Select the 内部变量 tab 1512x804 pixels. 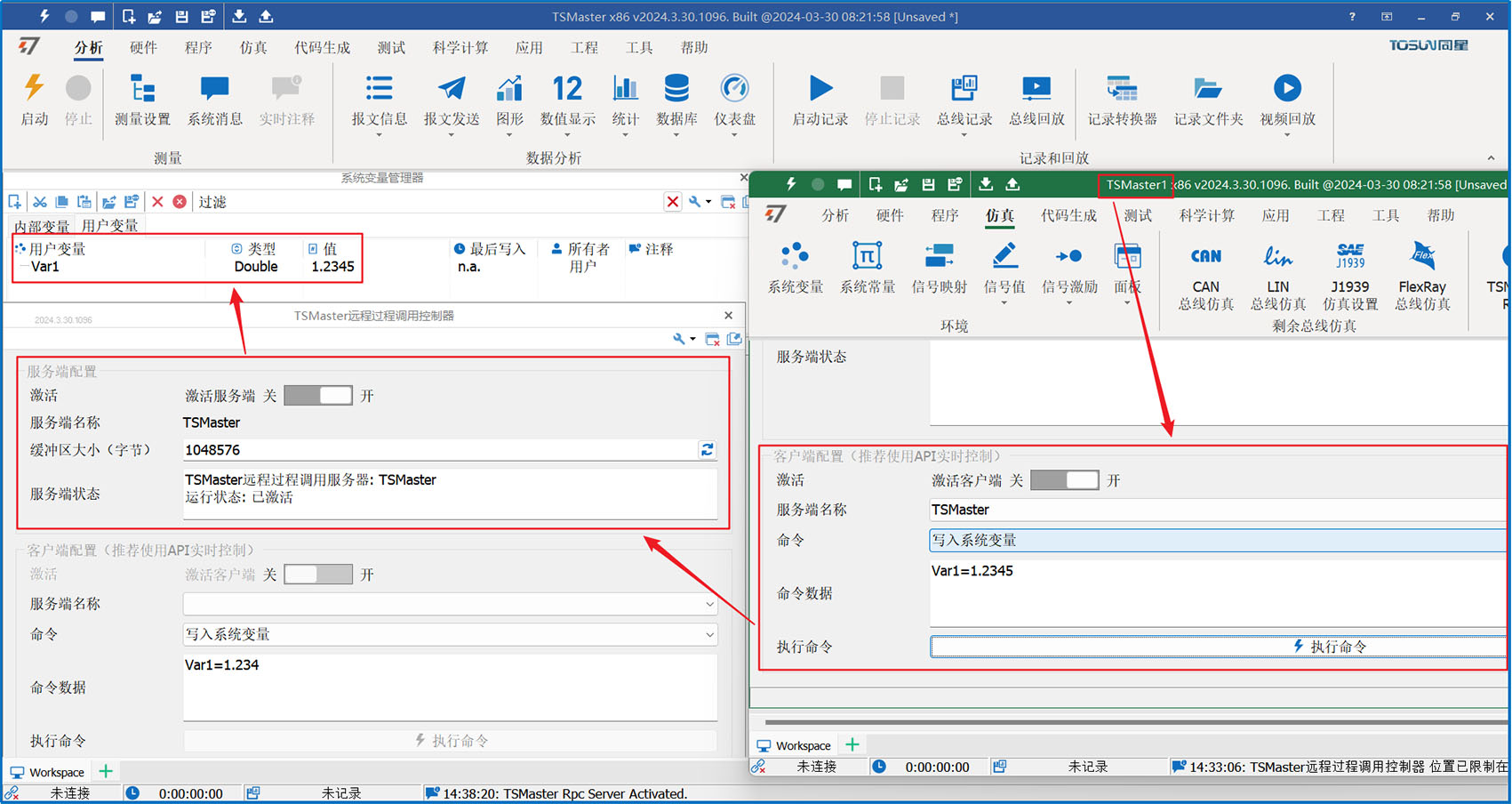42,226
